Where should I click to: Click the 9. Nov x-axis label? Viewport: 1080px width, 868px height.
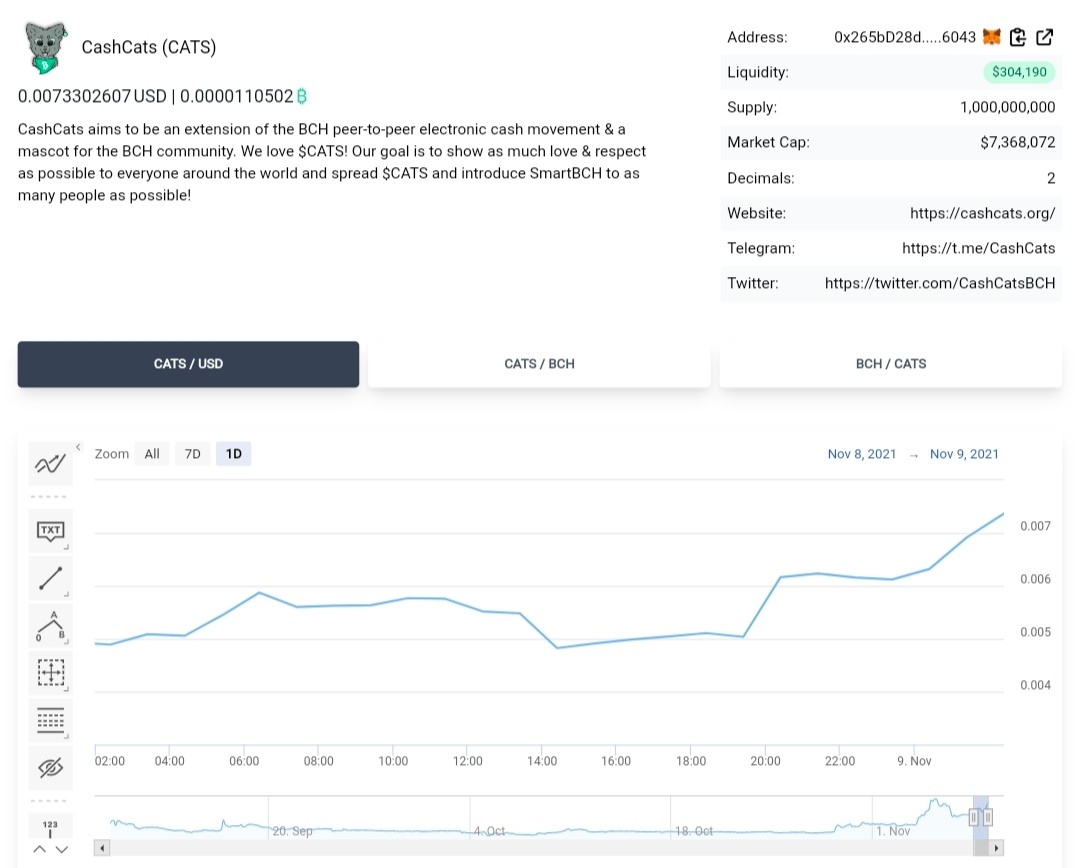pyautogui.click(x=914, y=761)
